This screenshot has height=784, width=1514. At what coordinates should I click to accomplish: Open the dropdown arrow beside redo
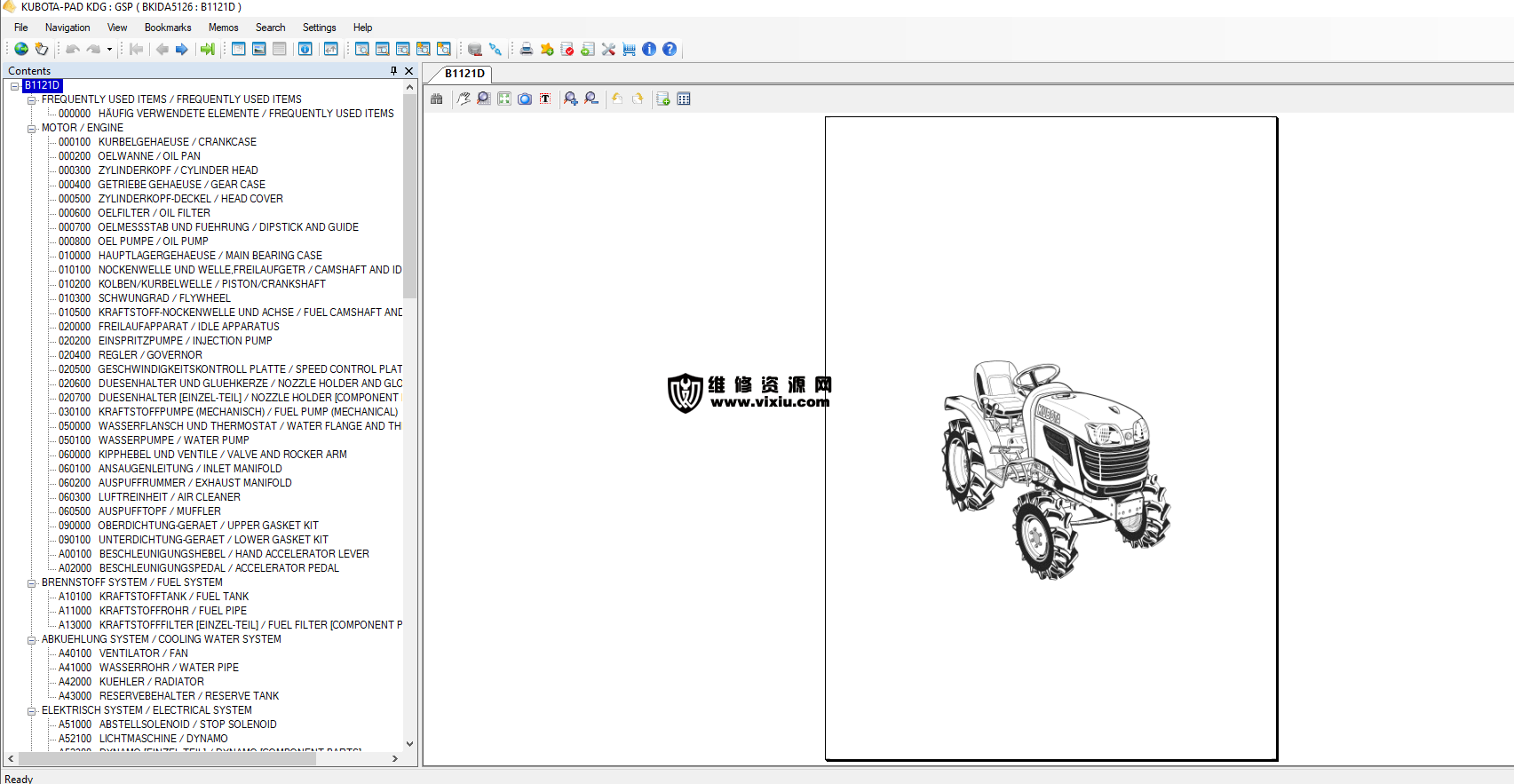pos(109,49)
